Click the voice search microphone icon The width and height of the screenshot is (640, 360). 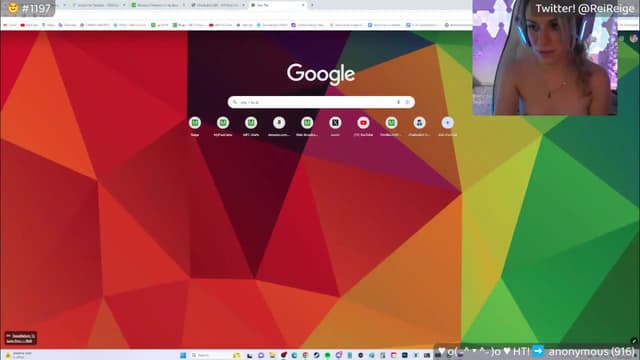click(398, 102)
